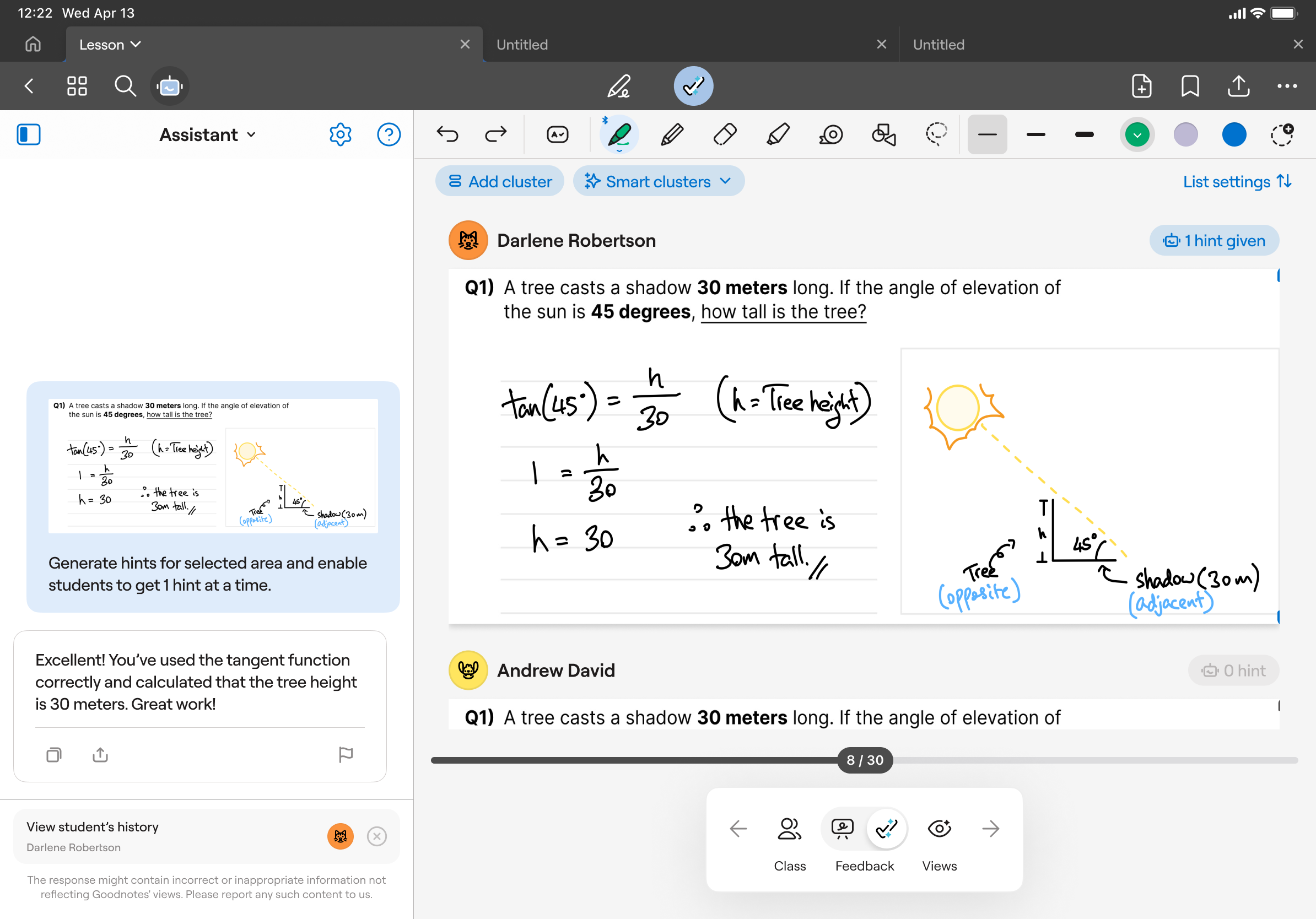
Task: Toggle the sidebar panel visibility
Action: (x=29, y=134)
